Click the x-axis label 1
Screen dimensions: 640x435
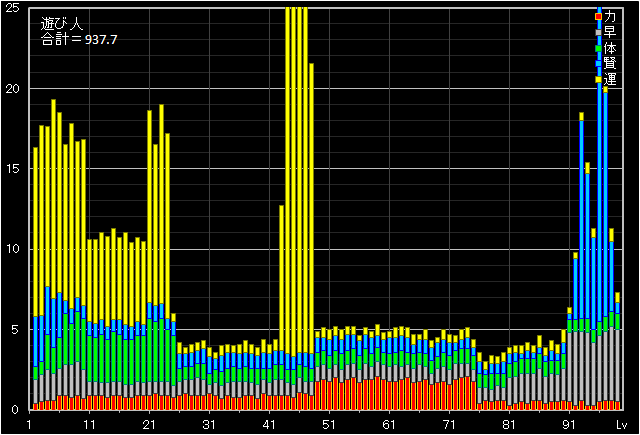tap(29, 425)
